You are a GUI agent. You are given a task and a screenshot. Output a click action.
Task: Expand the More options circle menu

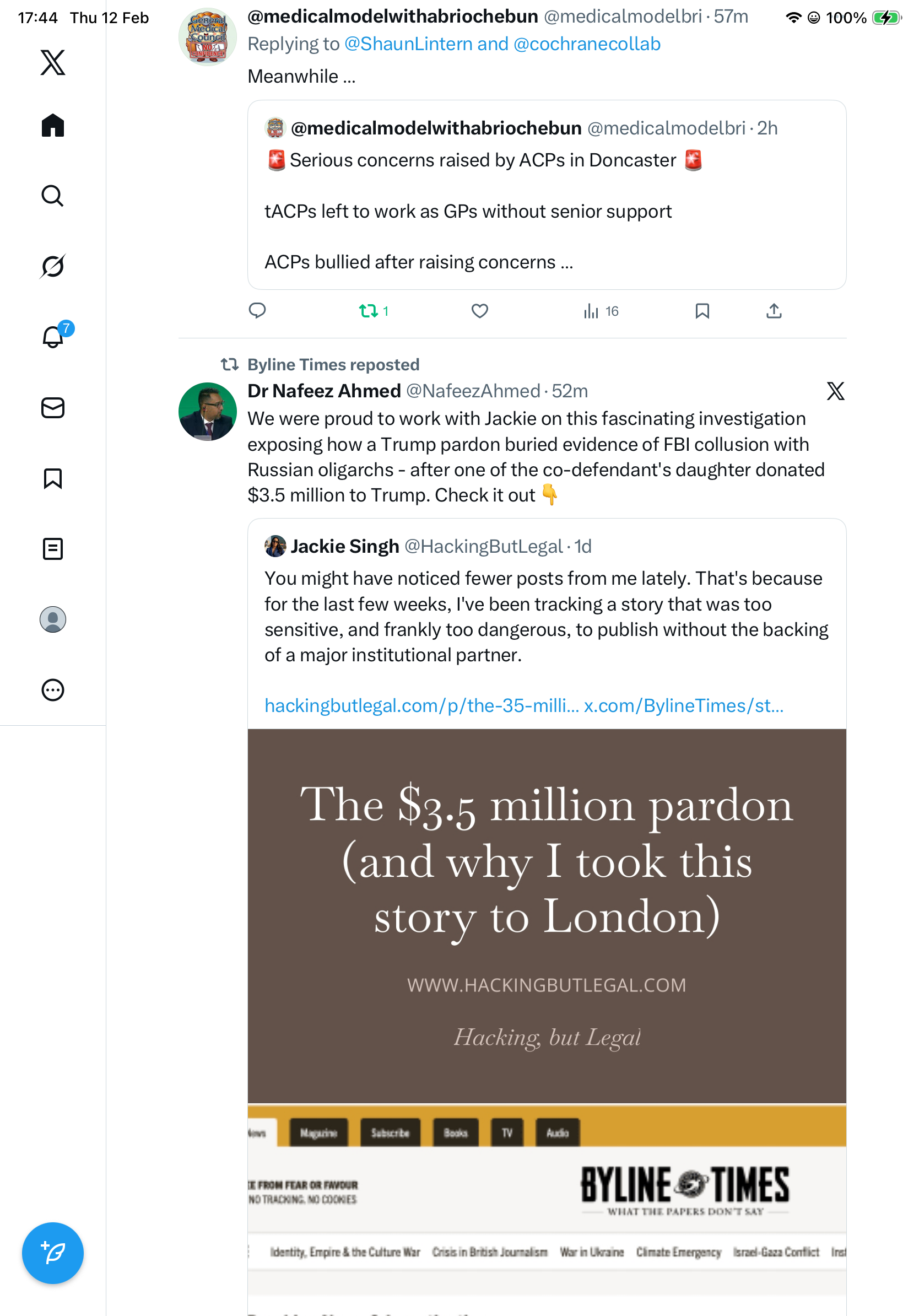coord(53,690)
